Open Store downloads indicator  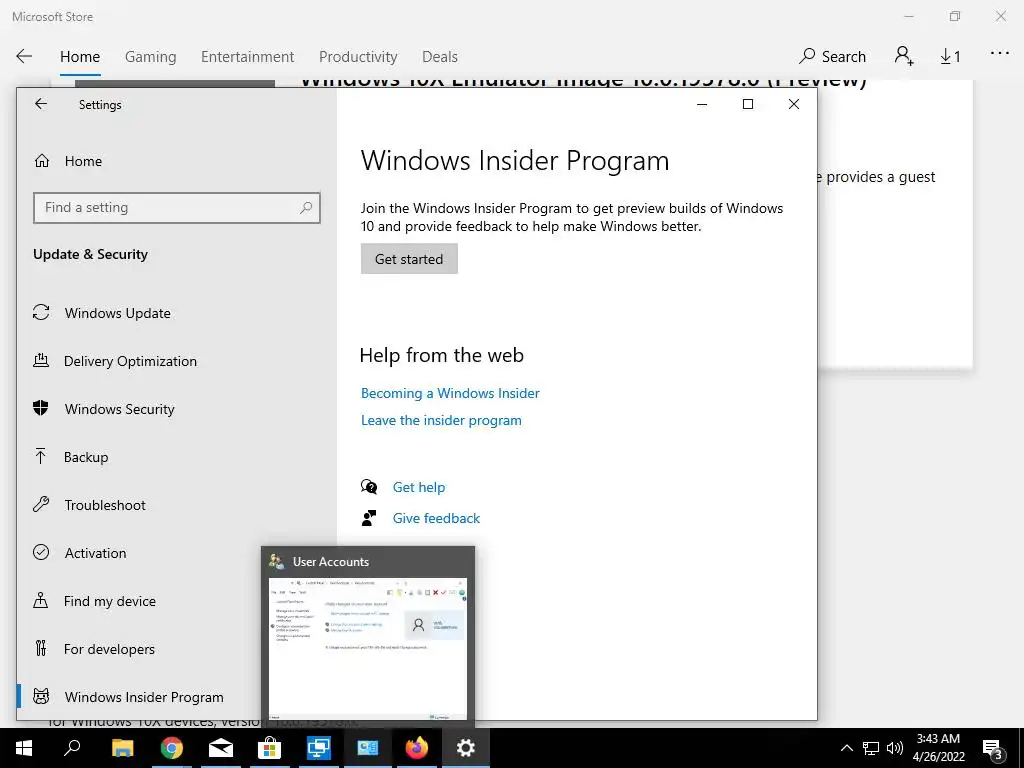(x=950, y=57)
